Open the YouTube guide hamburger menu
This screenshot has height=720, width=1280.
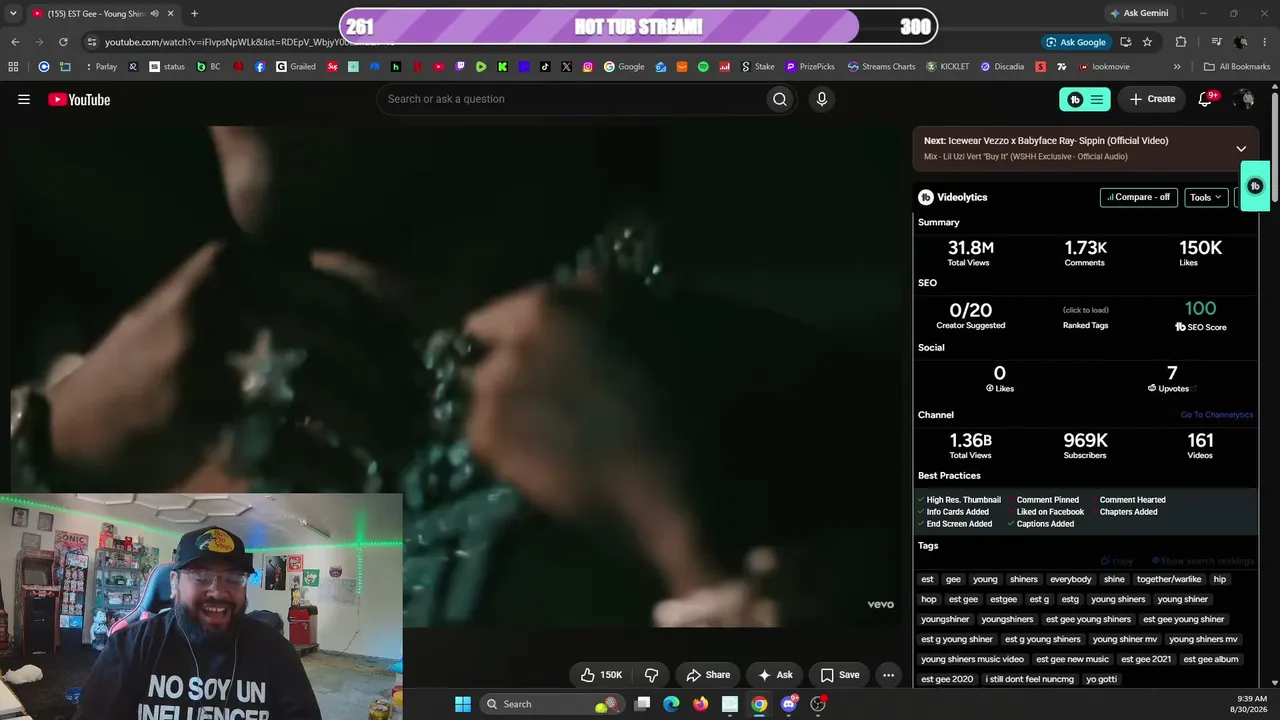pyautogui.click(x=24, y=99)
